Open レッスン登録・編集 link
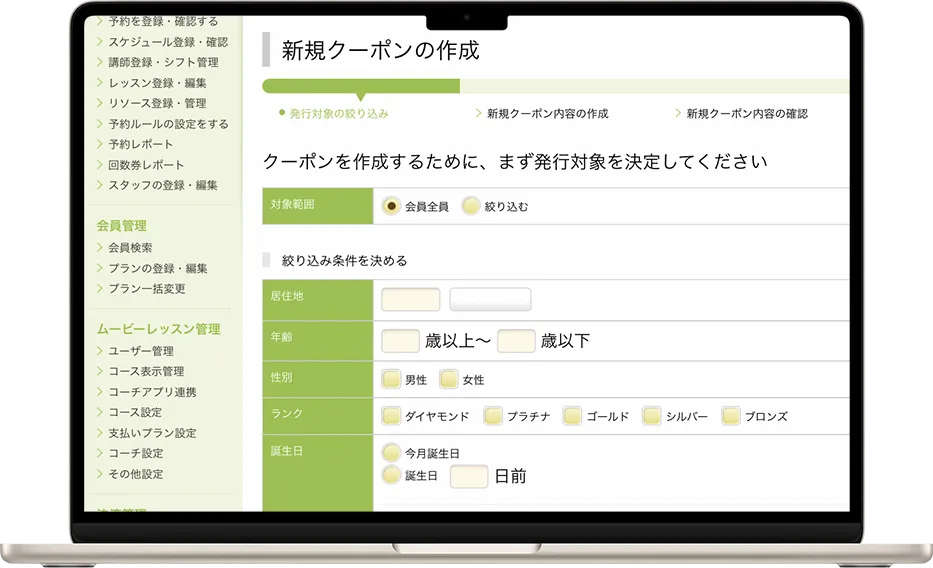Viewport: 933px width, 568px height. tap(157, 83)
